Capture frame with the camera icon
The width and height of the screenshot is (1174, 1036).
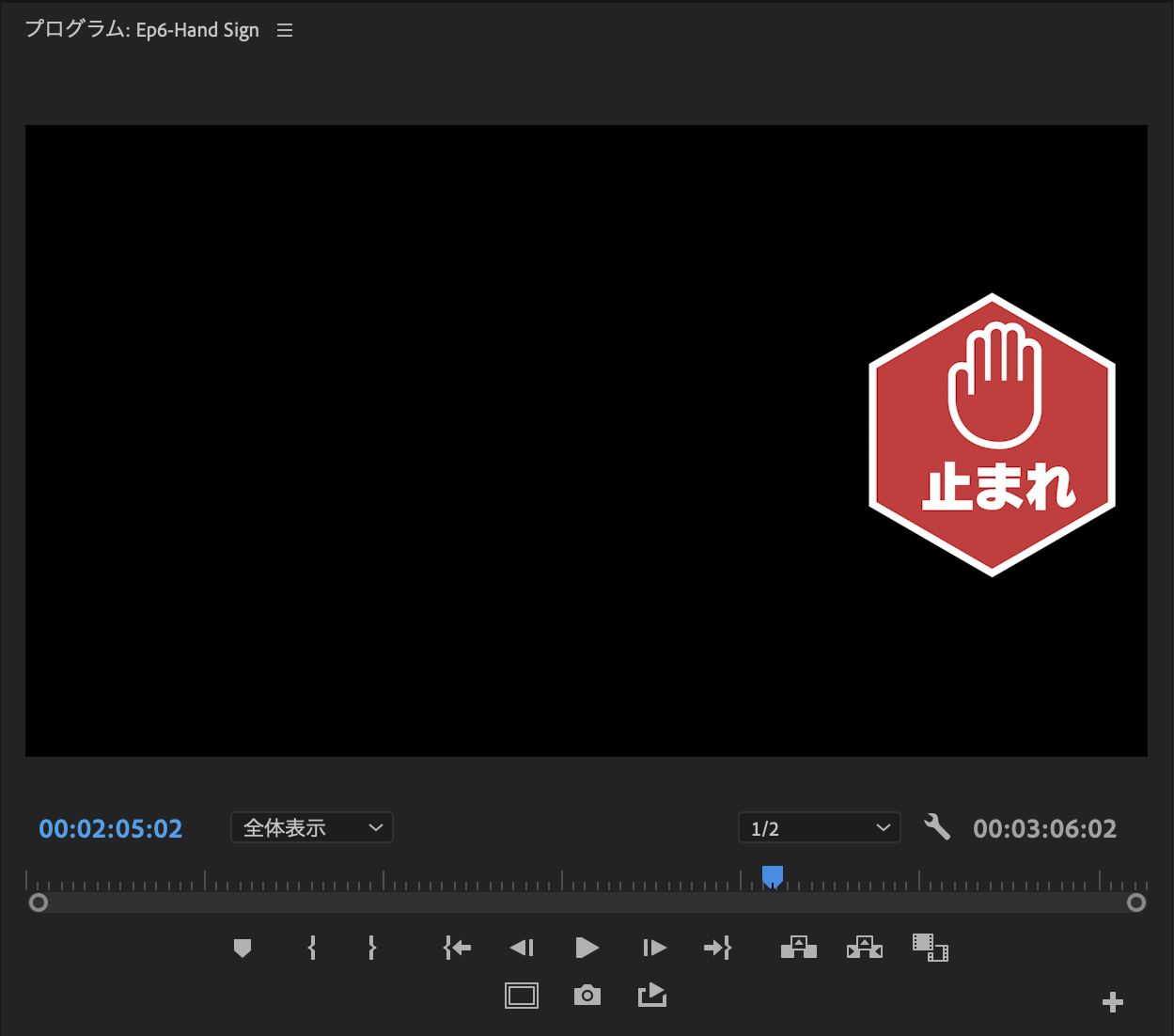(587, 996)
